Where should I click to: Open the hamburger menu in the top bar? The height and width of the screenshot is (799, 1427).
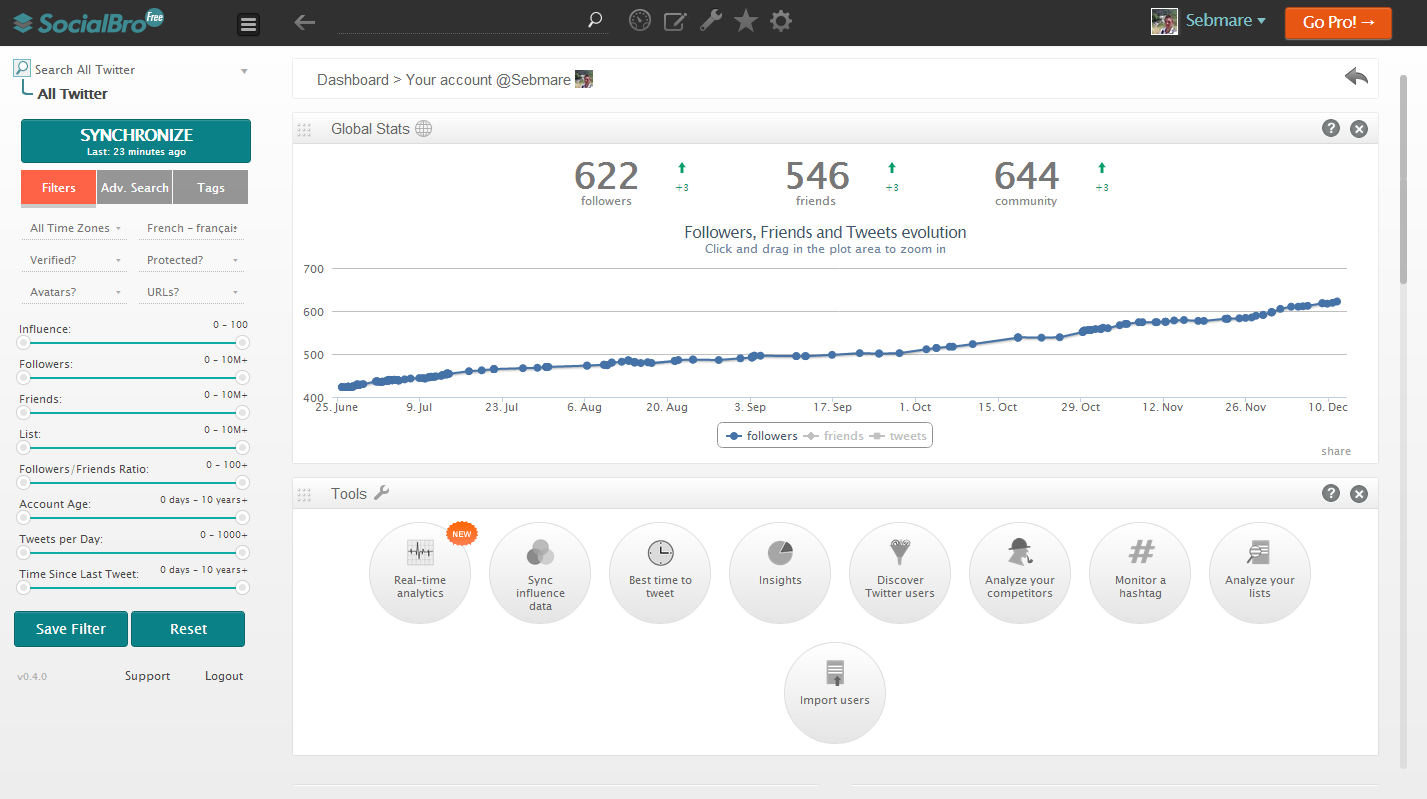pyautogui.click(x=249, y=24)
